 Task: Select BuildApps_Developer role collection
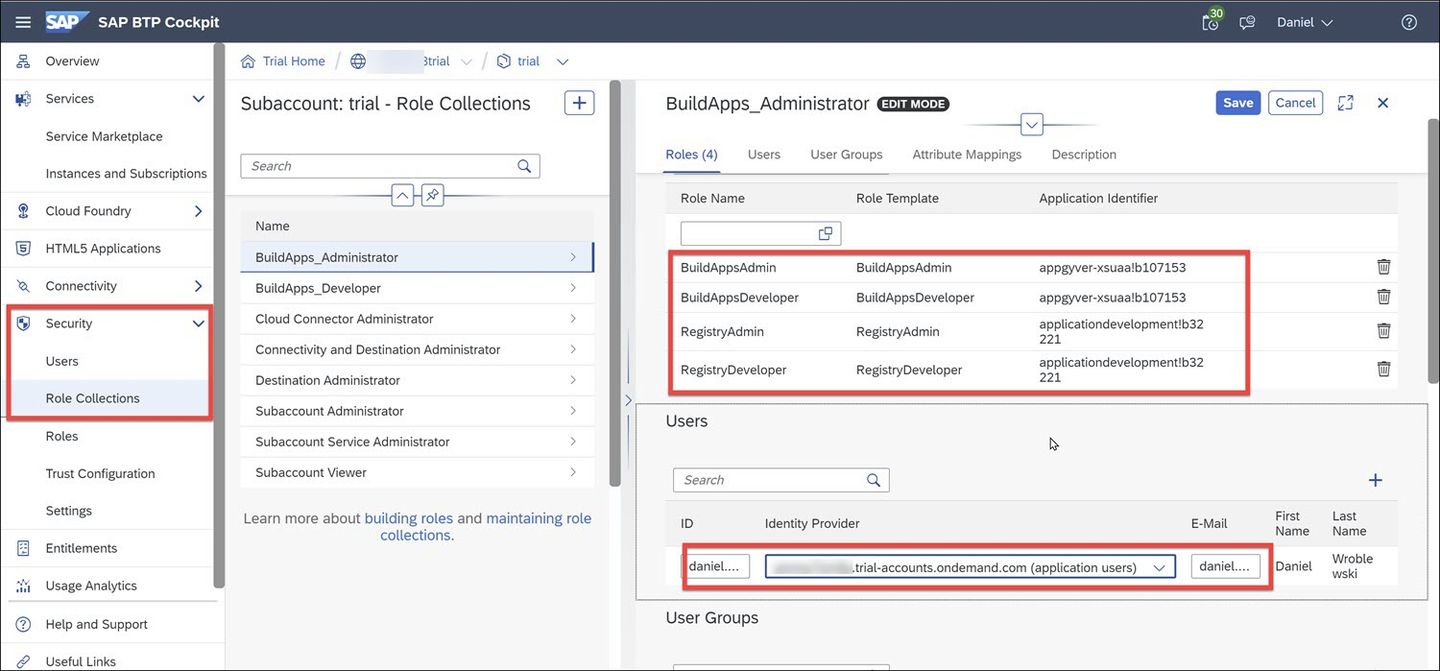point(417,288)
